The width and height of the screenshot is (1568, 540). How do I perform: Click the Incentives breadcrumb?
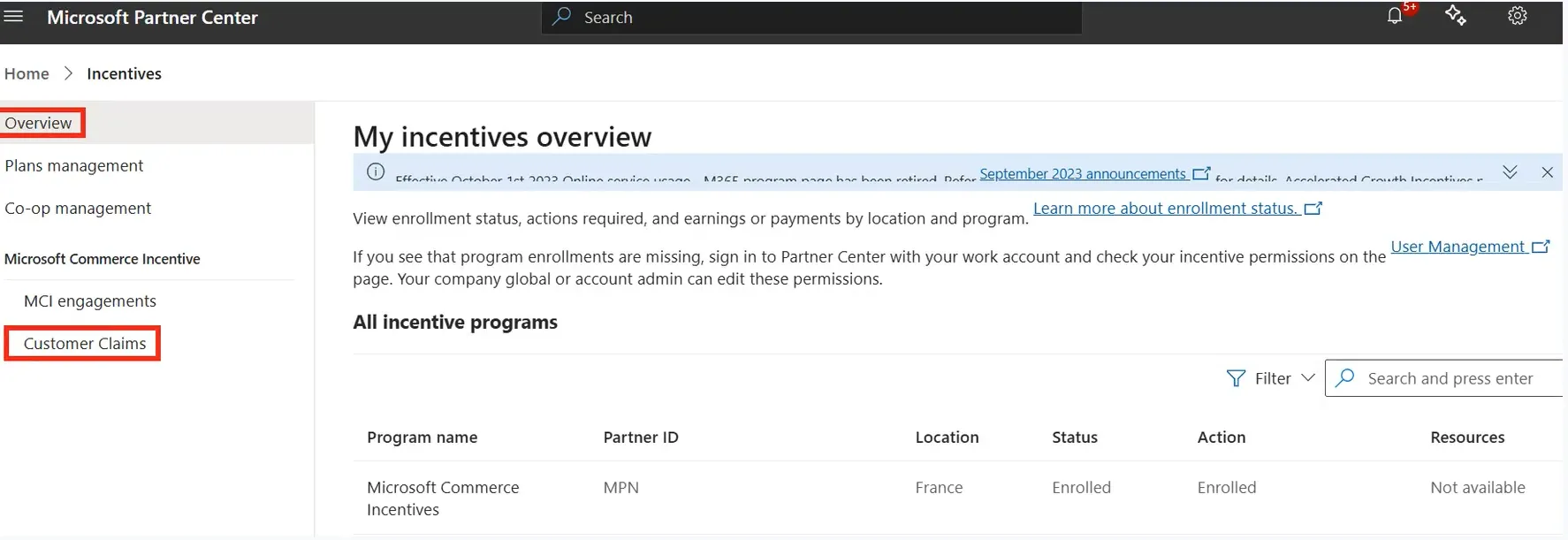[124, 73]
